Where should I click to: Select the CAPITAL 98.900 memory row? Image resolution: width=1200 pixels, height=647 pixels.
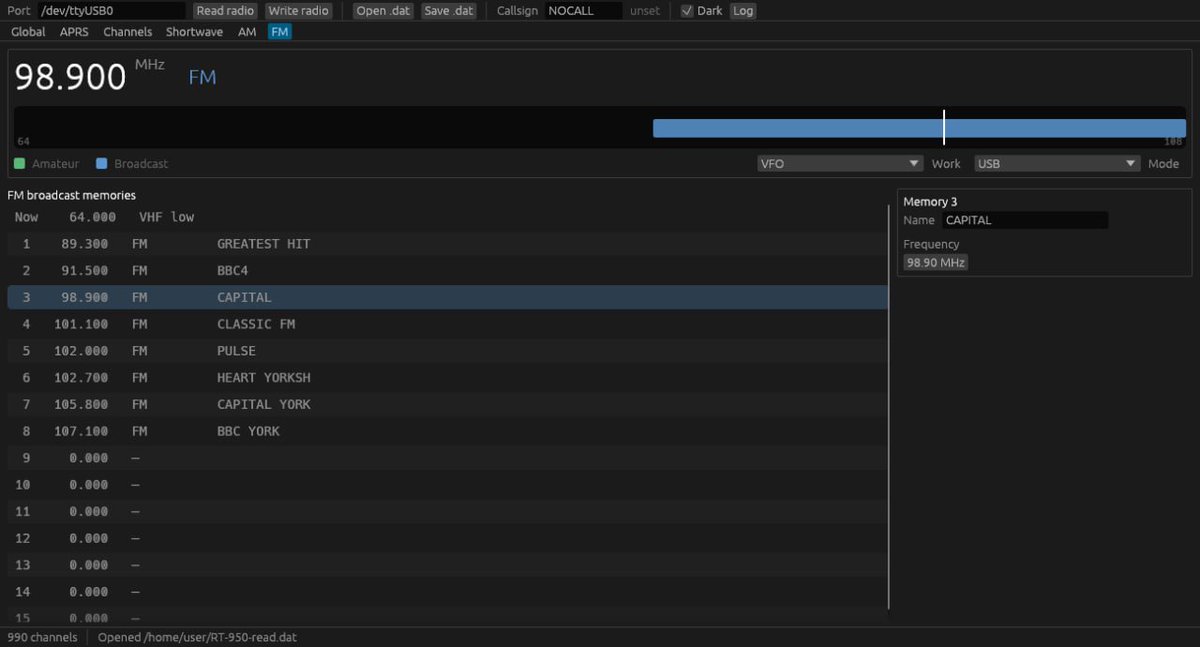click(x=447, y=297)
